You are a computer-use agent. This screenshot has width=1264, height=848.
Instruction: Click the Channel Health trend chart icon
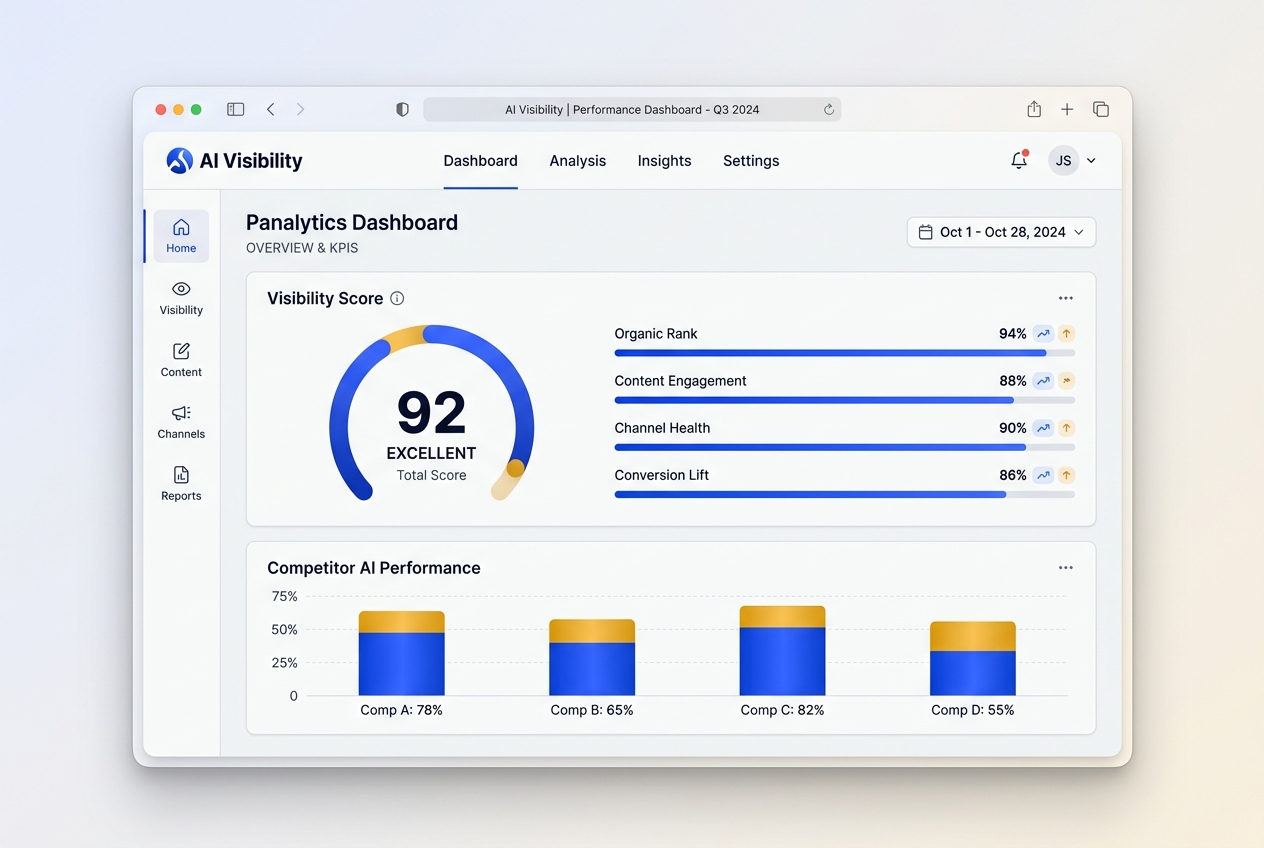click(1043, 428)
